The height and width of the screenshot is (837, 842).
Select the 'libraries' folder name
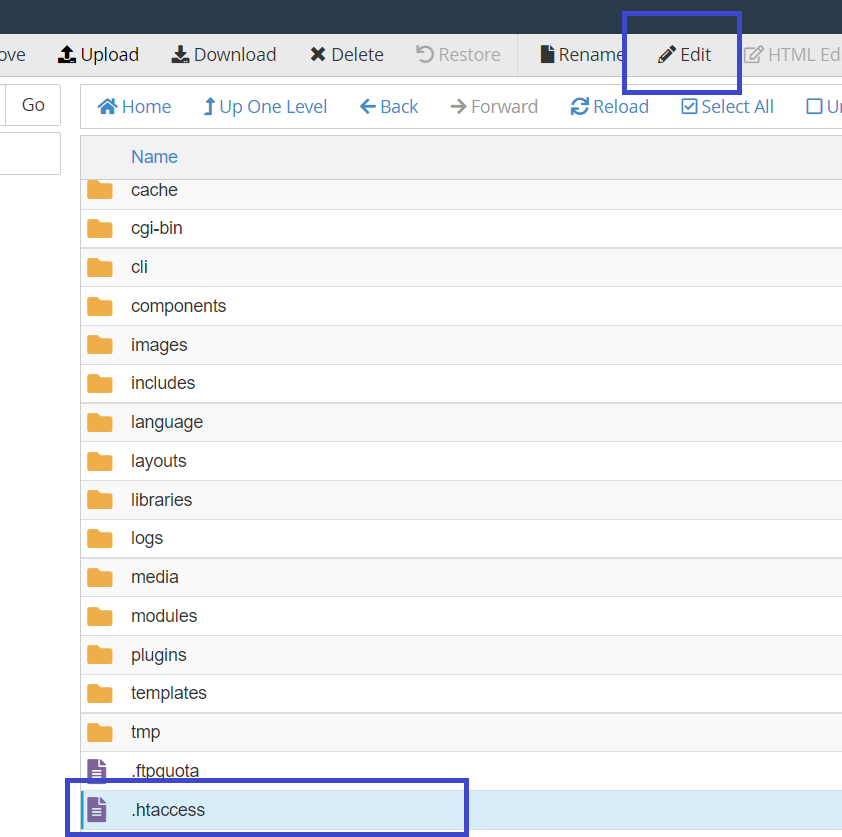161,500
